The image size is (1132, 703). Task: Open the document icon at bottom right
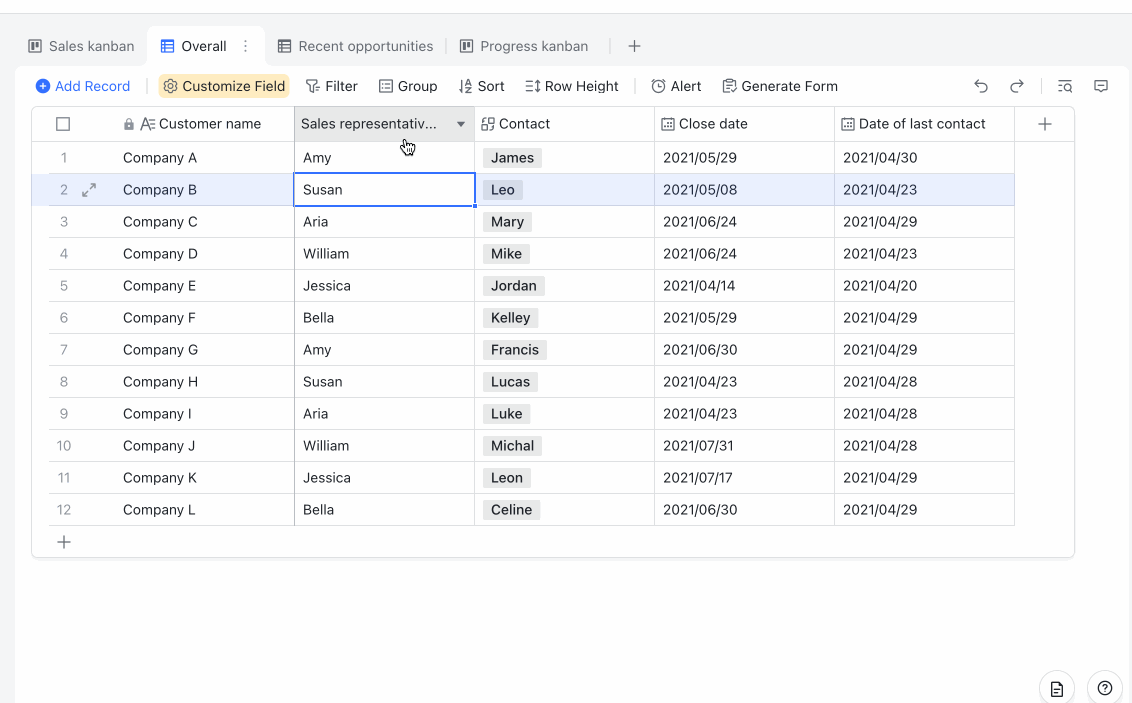[1057, 689]
